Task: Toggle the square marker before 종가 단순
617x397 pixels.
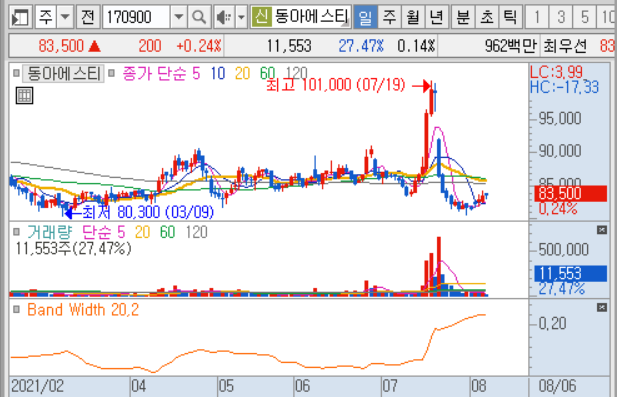Action: 111,73
